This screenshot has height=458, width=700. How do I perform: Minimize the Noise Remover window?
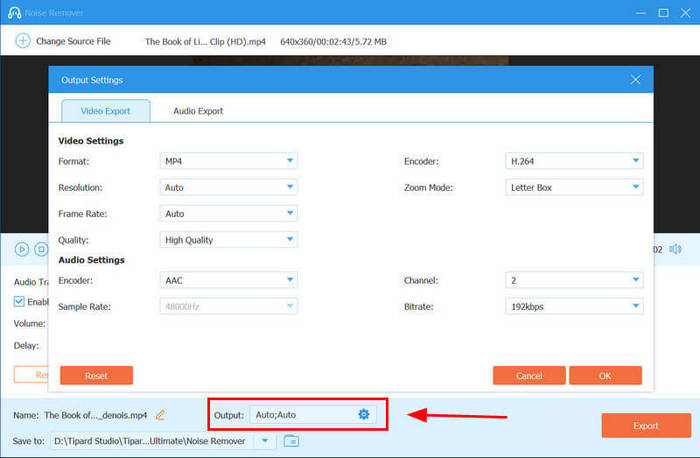(641, 12)
